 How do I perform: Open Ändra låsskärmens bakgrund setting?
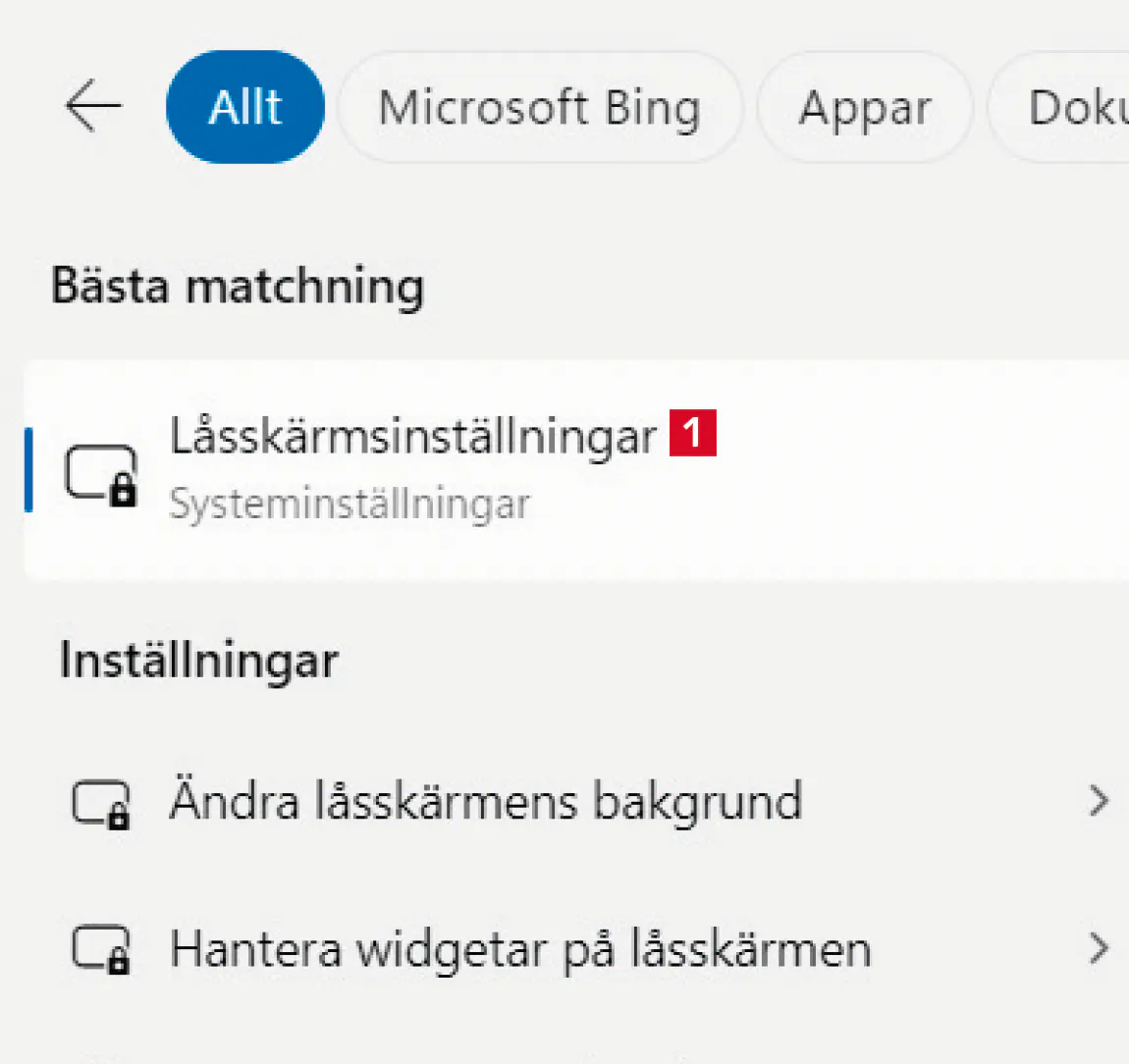[486, 801]
